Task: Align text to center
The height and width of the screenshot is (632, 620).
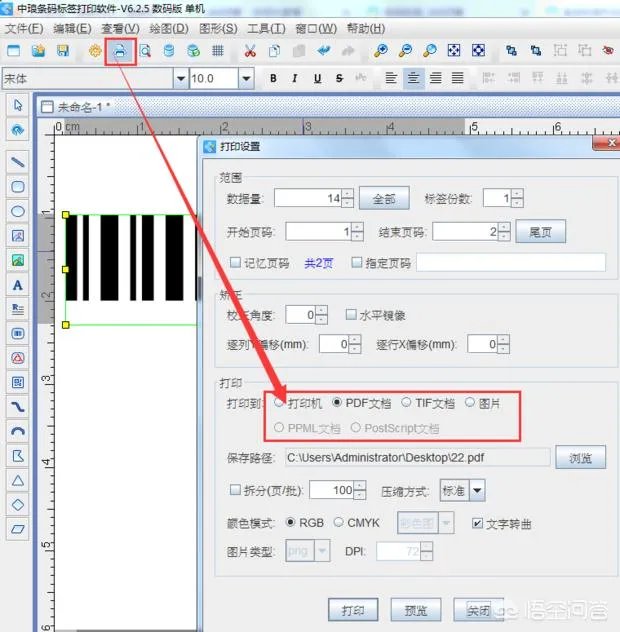Action: click(414, 78)
